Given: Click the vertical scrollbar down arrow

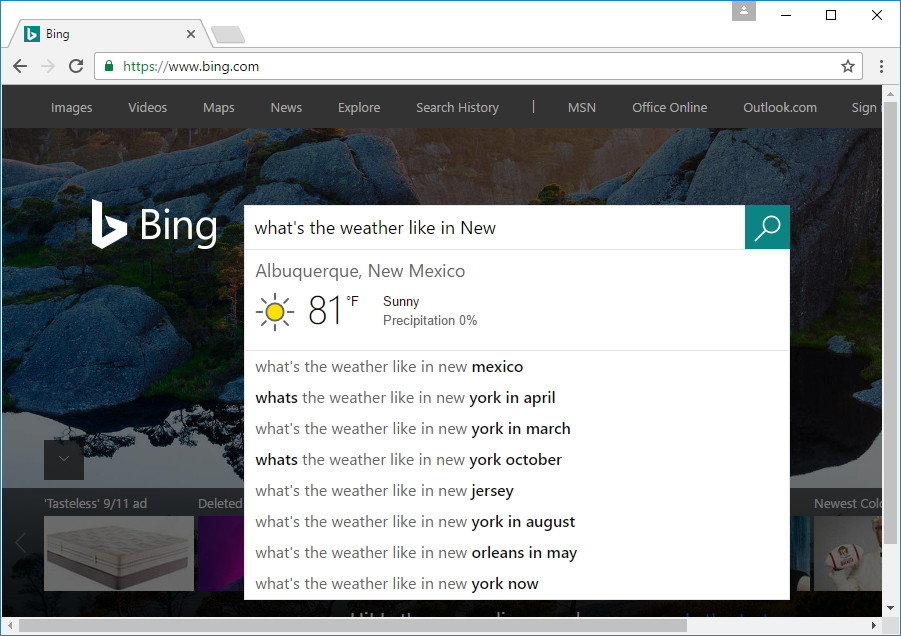Looking at the screenshot, I should point(891,608).
